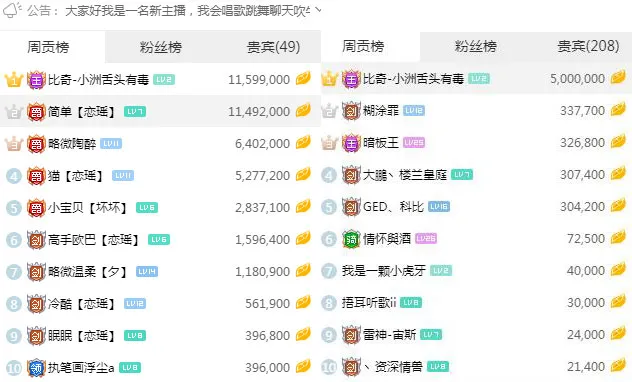
Task: Open user 略微陶醉 profile
Action: click(72, 143)
